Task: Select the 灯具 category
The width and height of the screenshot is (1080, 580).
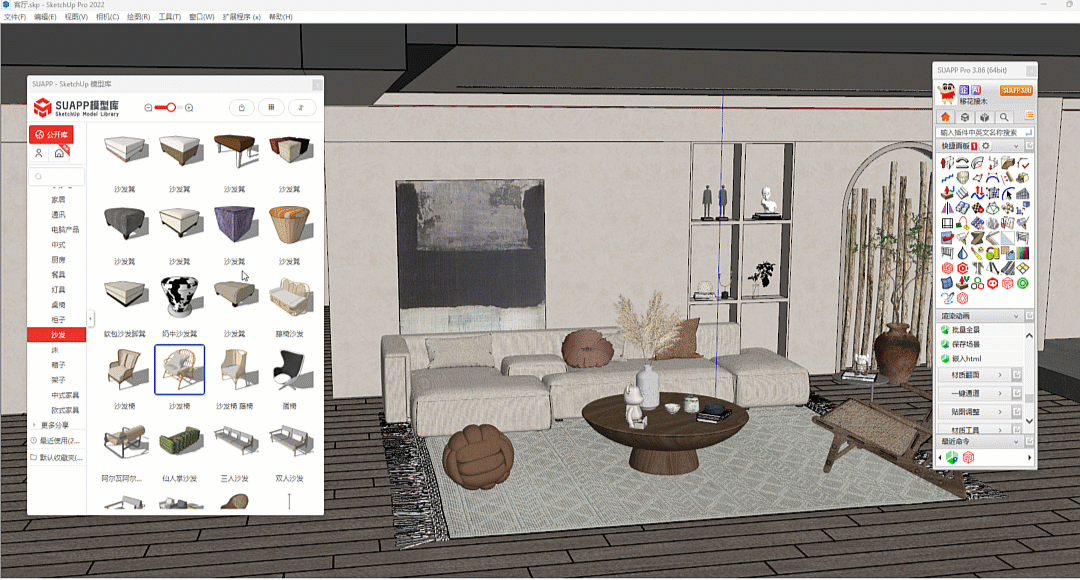Action: (x=59, y=290)
